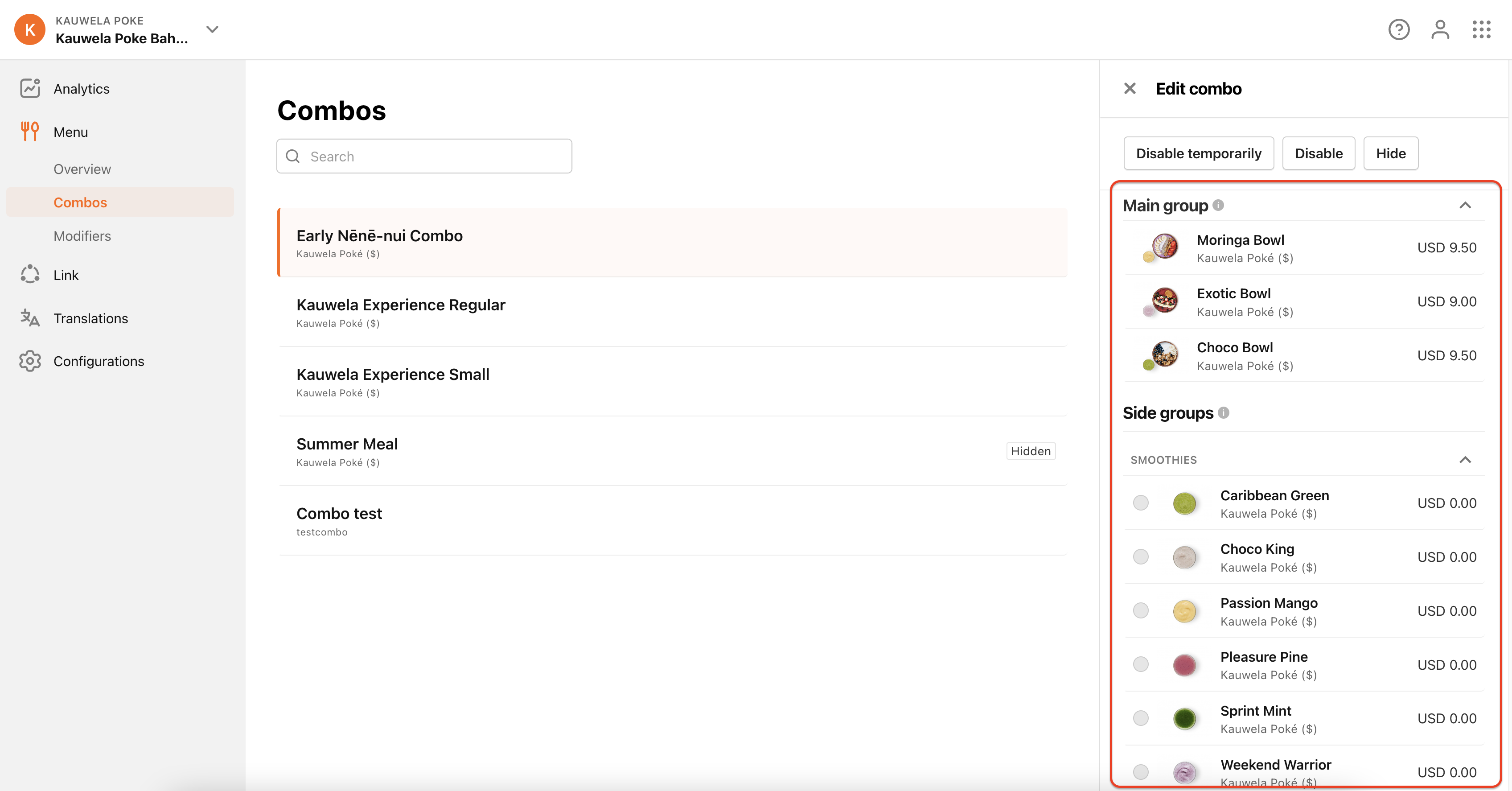Click the Menu fork and knife icon
Image resolution: width=1512 pixels, height=791 pixels.
[30, 132]
